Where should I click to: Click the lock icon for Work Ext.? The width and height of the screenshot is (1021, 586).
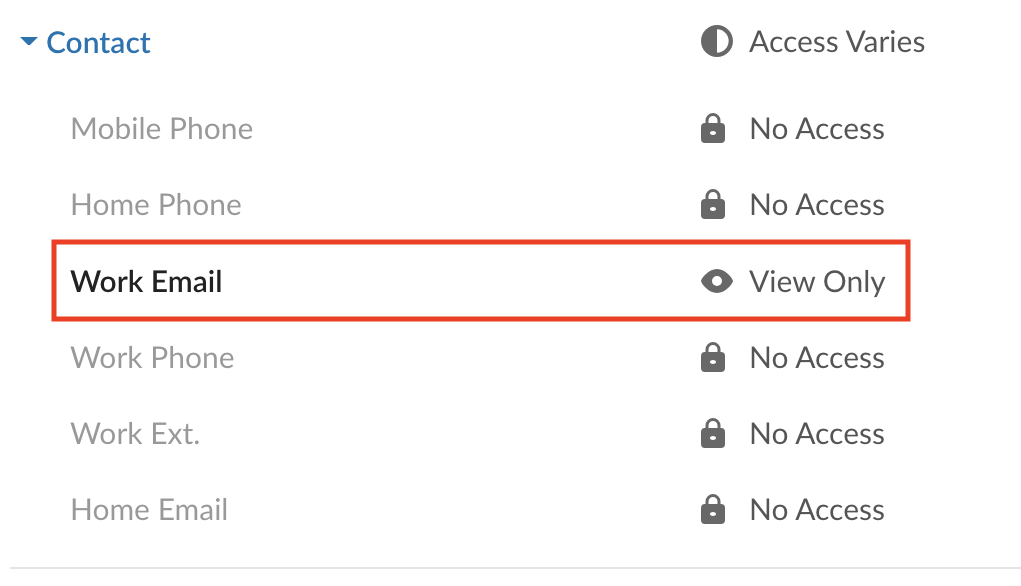coord(713,434)
